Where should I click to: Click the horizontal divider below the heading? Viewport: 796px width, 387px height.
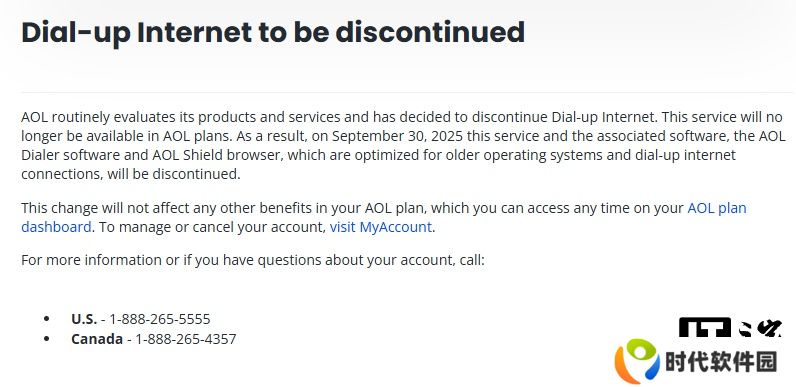coord(407,92)
